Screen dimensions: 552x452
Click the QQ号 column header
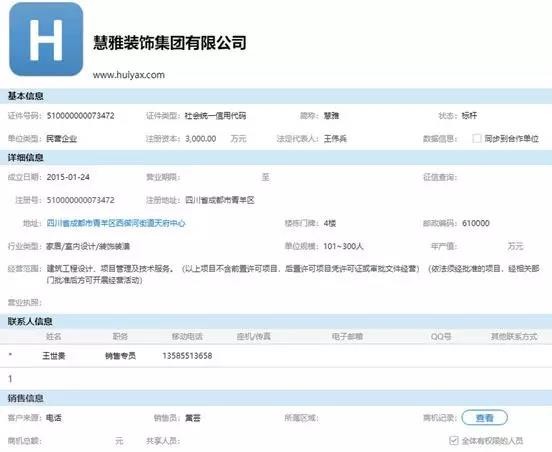pyautogui.click(x=441, y=337)
